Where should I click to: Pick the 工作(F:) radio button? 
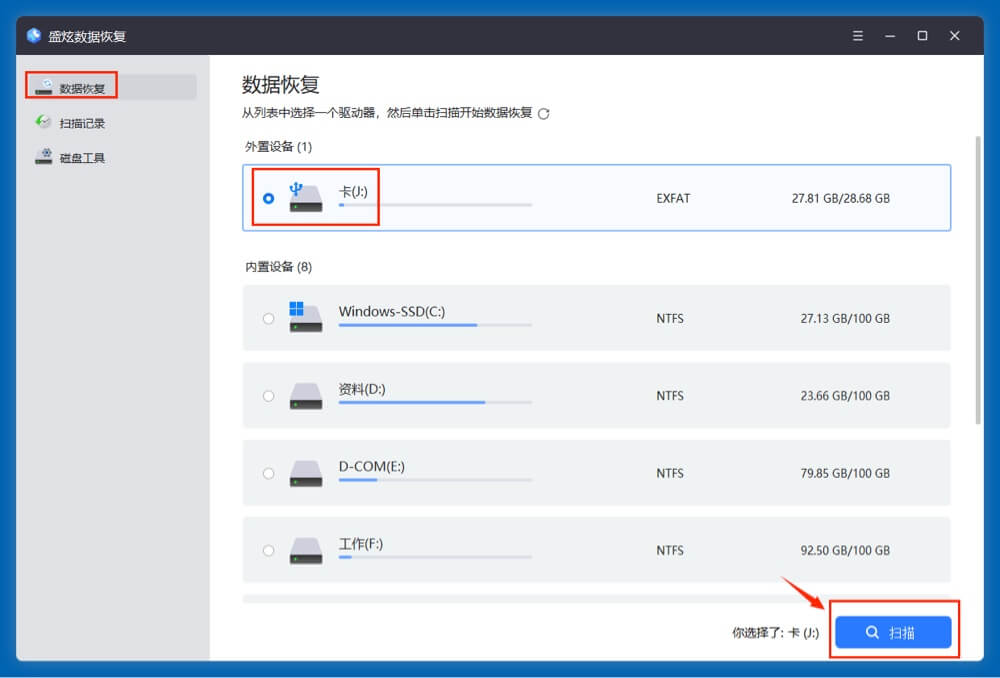(x=268, y=550)
